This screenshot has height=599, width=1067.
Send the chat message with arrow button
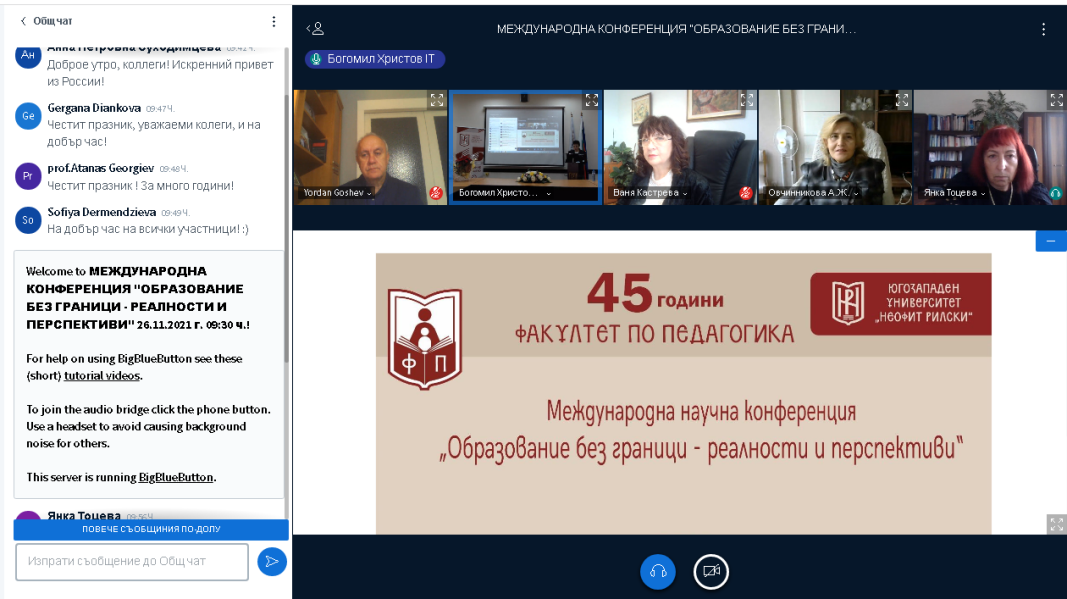click(x=272, y=562)
